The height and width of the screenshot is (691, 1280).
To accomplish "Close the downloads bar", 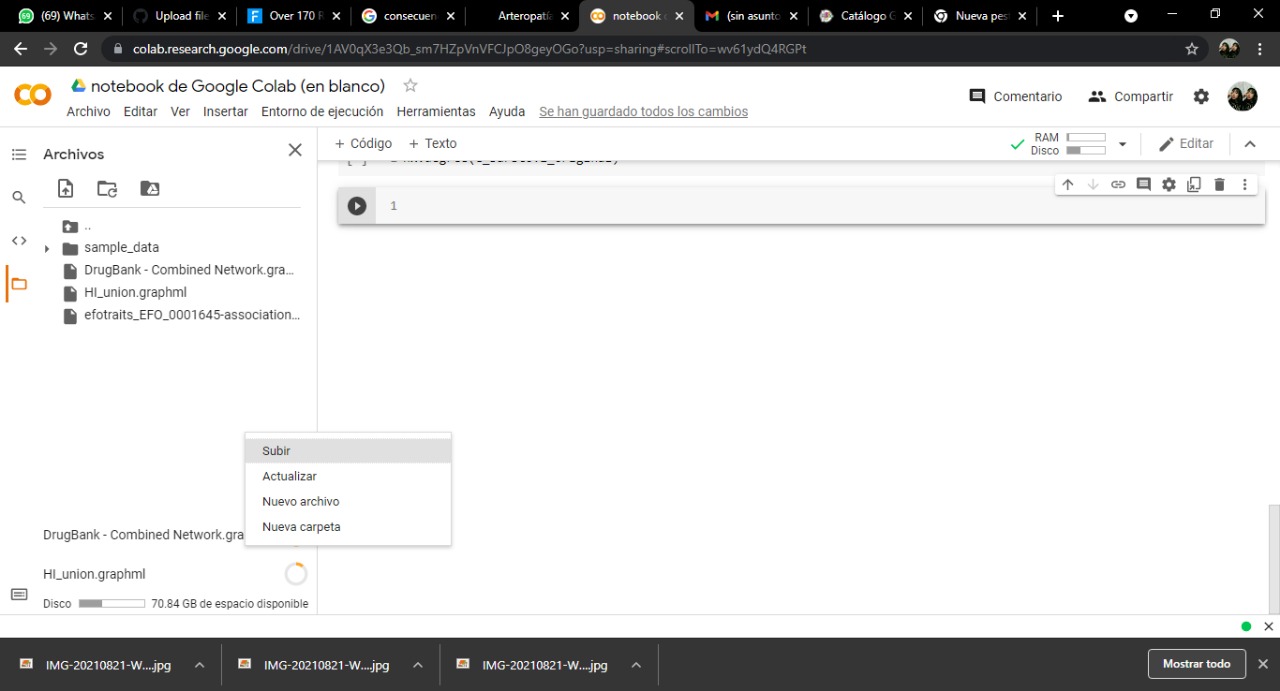I will [1263, 664].
